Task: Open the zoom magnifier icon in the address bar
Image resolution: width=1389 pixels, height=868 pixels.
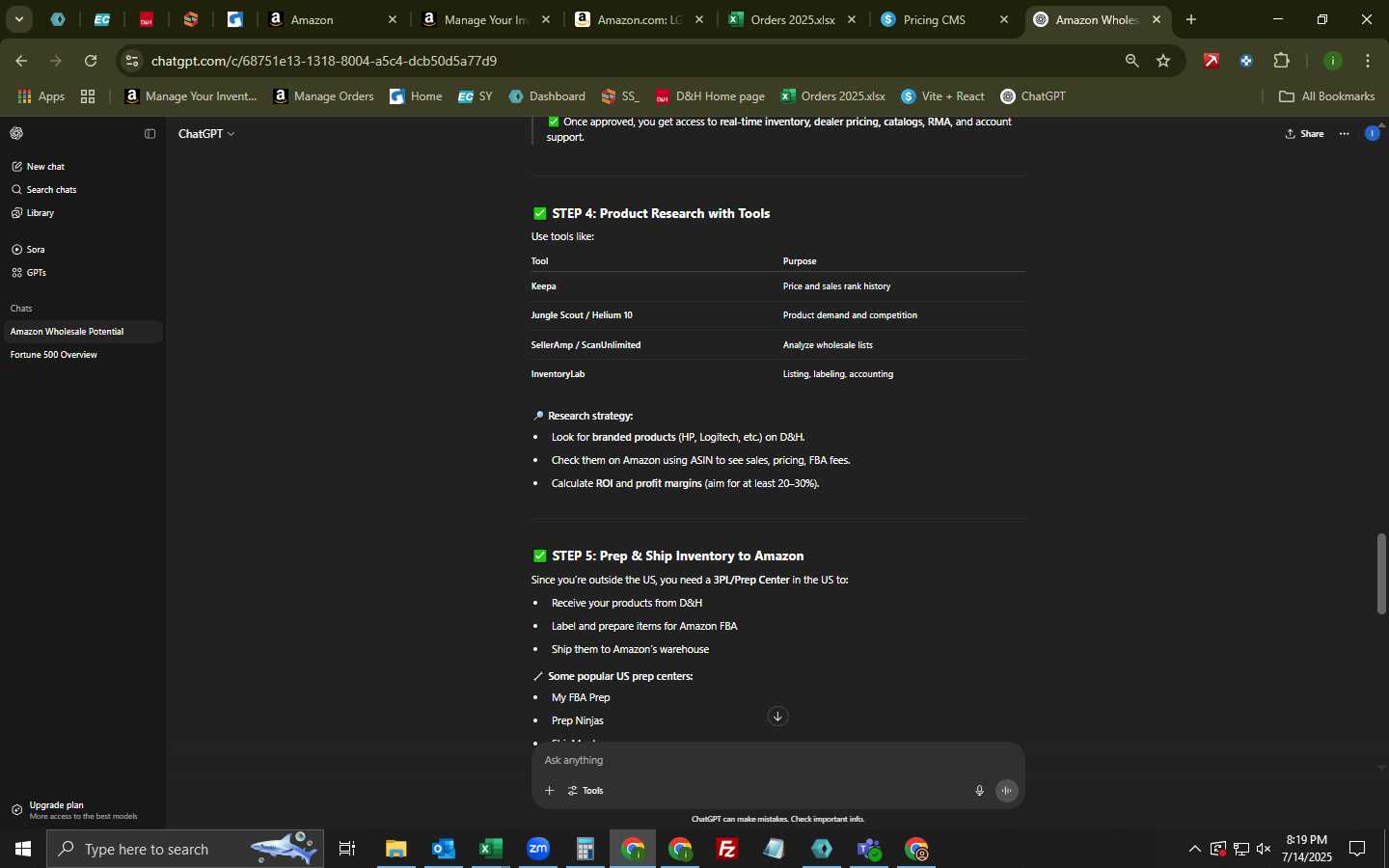Action: click(x=1131, y=61)
